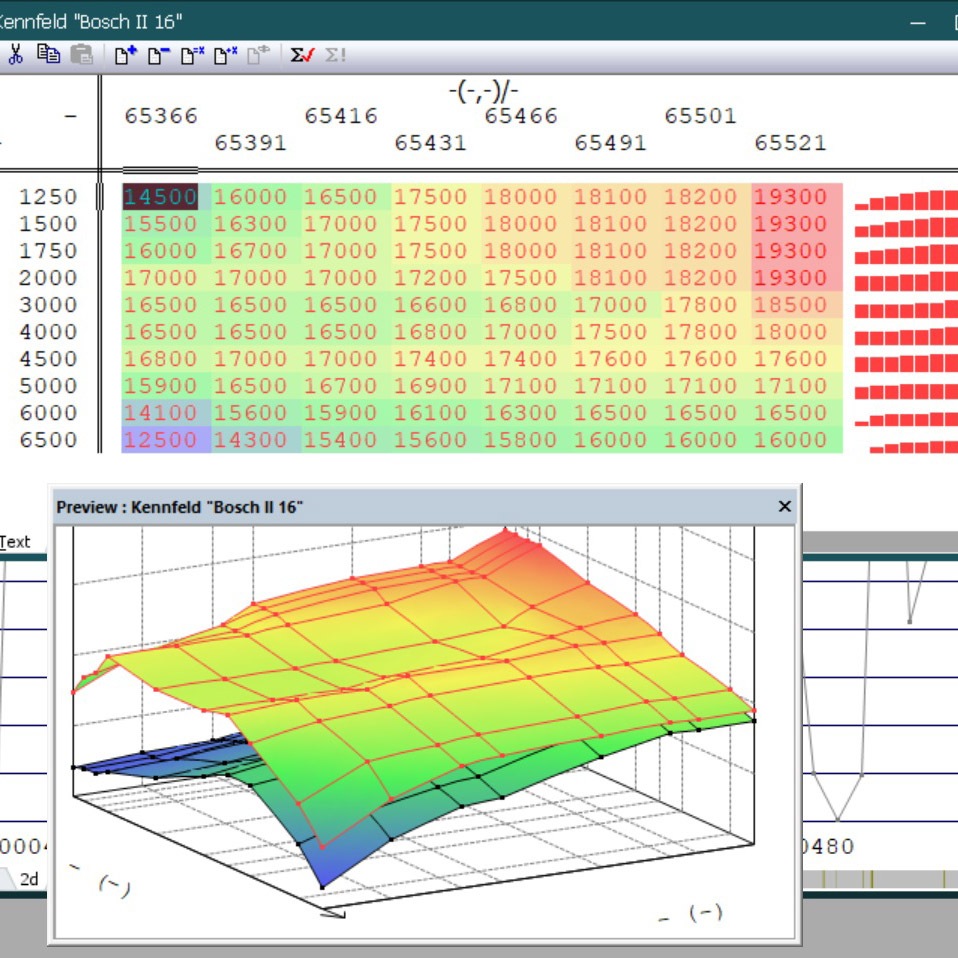Click the greyed Sigma exclamation icon

(x=335, y=55)
